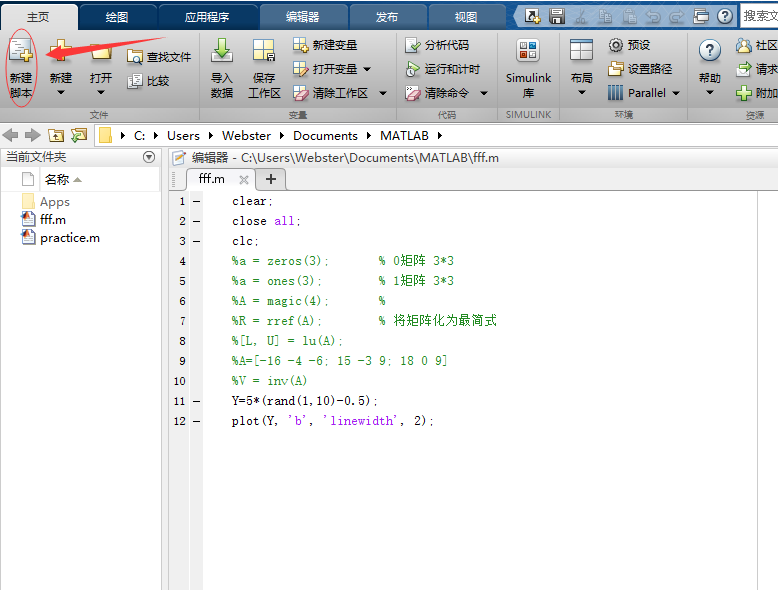Open the New (新建) plus icon menu
778x590 pixels.
(x=61, y=52)
